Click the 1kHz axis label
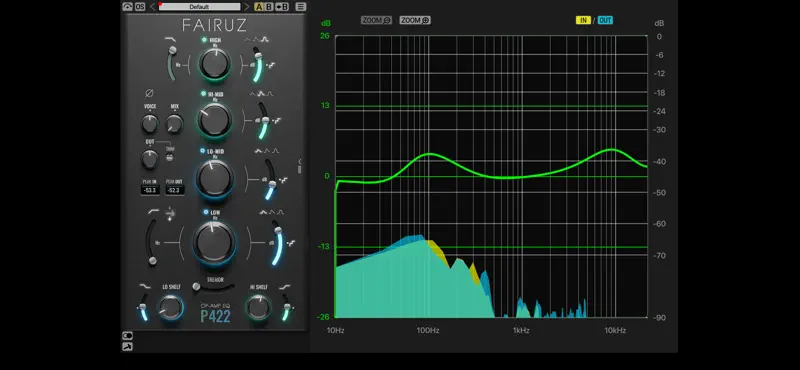800x370 pixels. [521, 330]
